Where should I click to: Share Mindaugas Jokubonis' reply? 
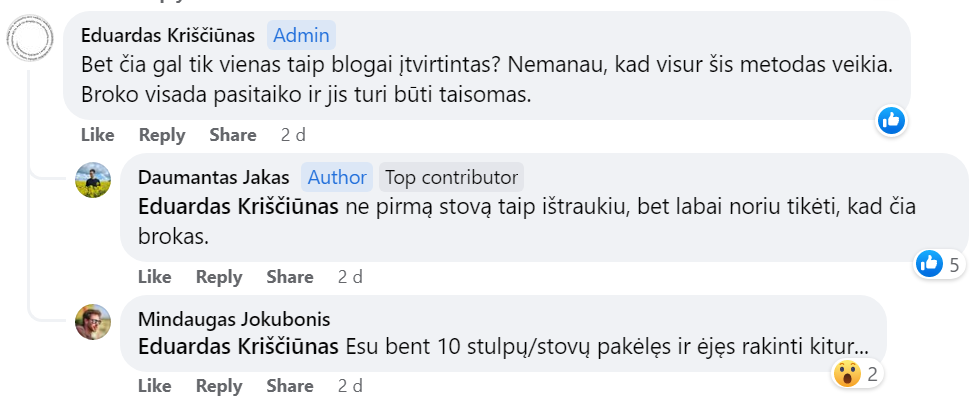click(290, 385)
